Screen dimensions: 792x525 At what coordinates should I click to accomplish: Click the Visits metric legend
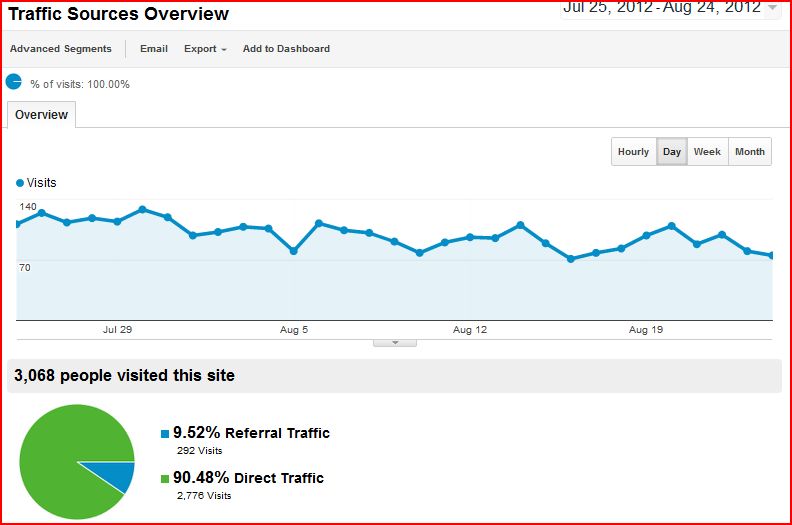pyautogui.click(x=36, y=183)
